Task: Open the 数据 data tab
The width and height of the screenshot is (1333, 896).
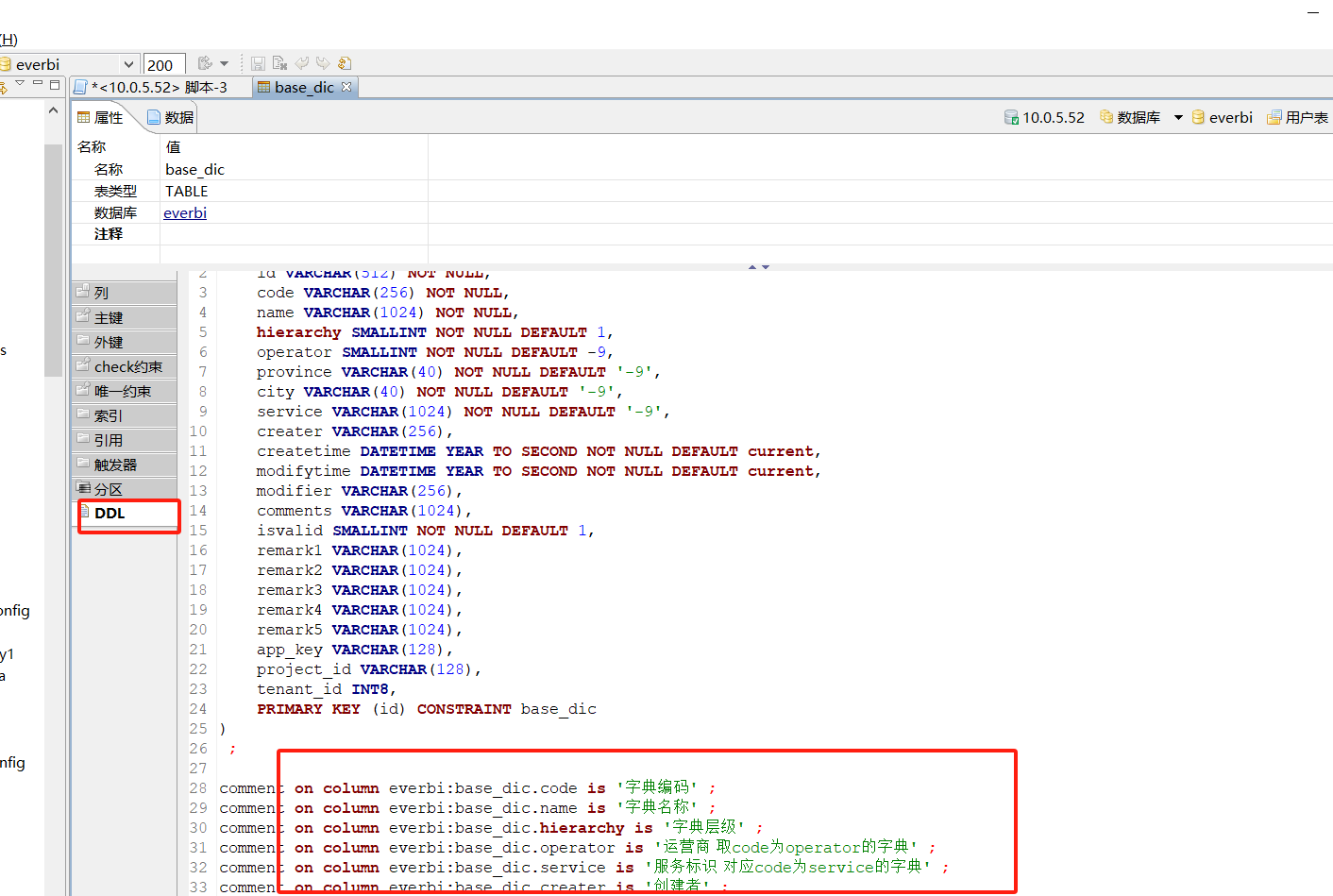Action: [171, 117]
